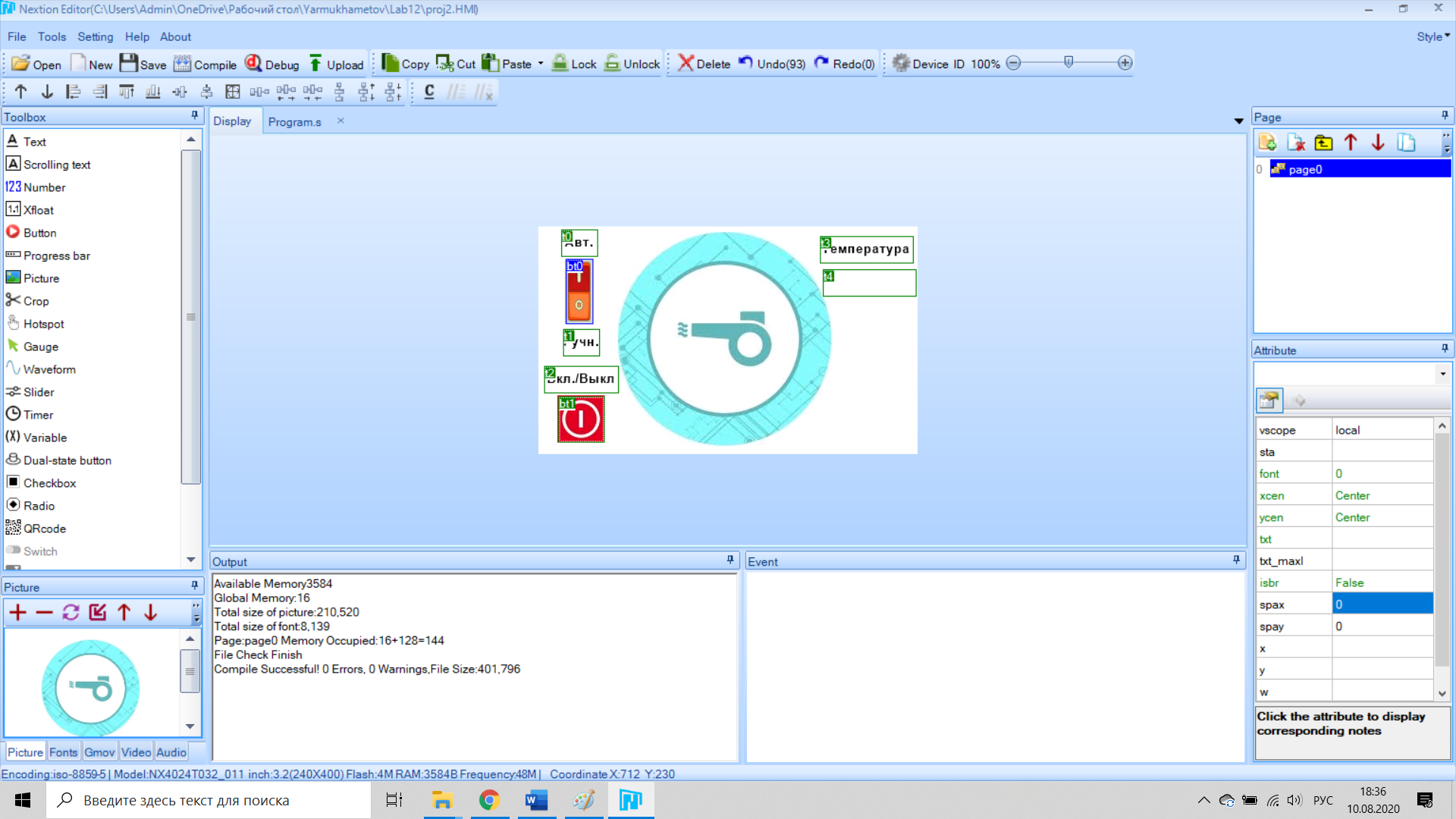Switch to the Program.s tab
This screenshot has height=819, width=1456.
(294, 121)
